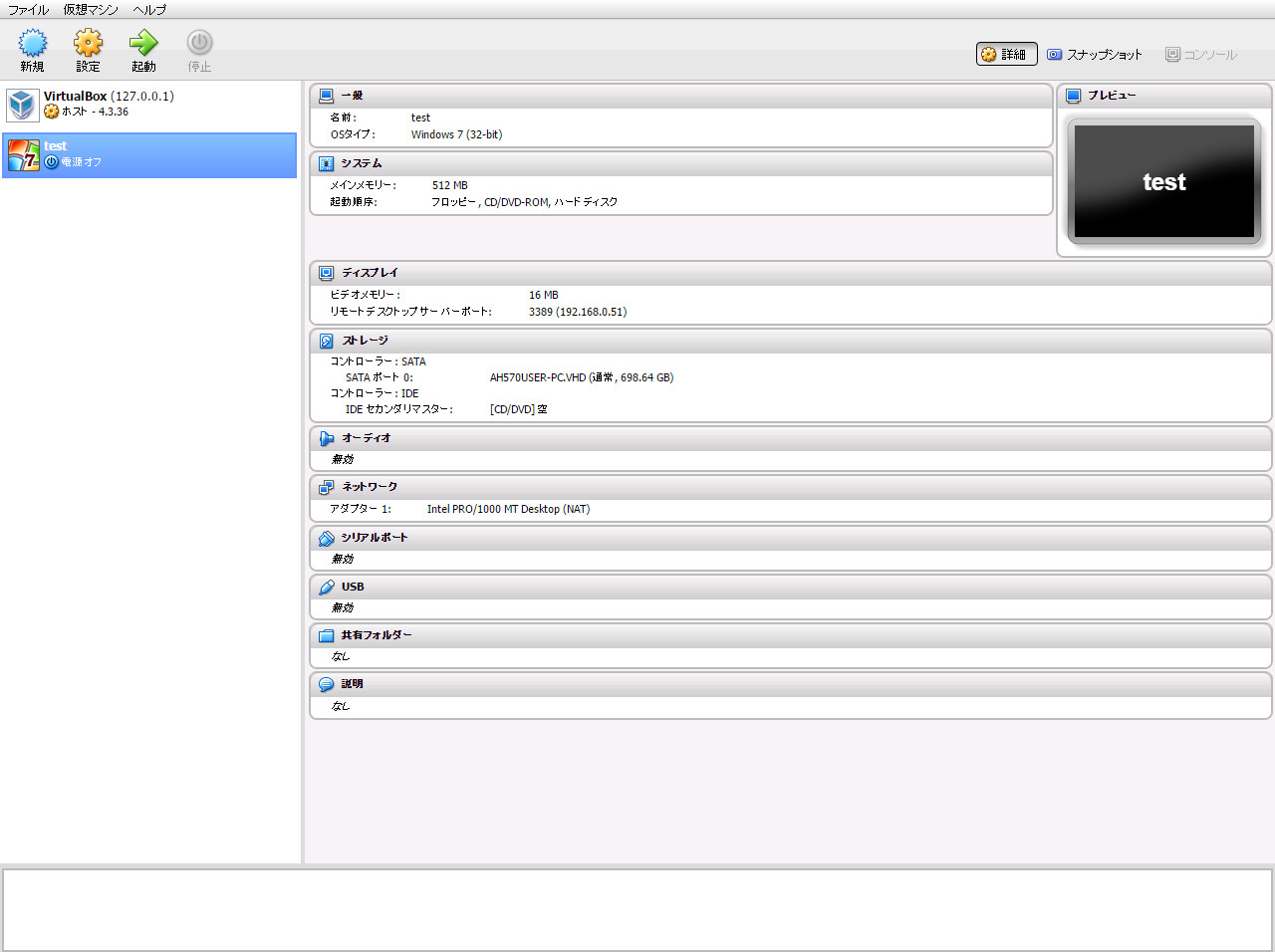Viewport: 1275px width, 952px height.
Task: Click the 共有フォルダー section folder icon
Action: 326,635
